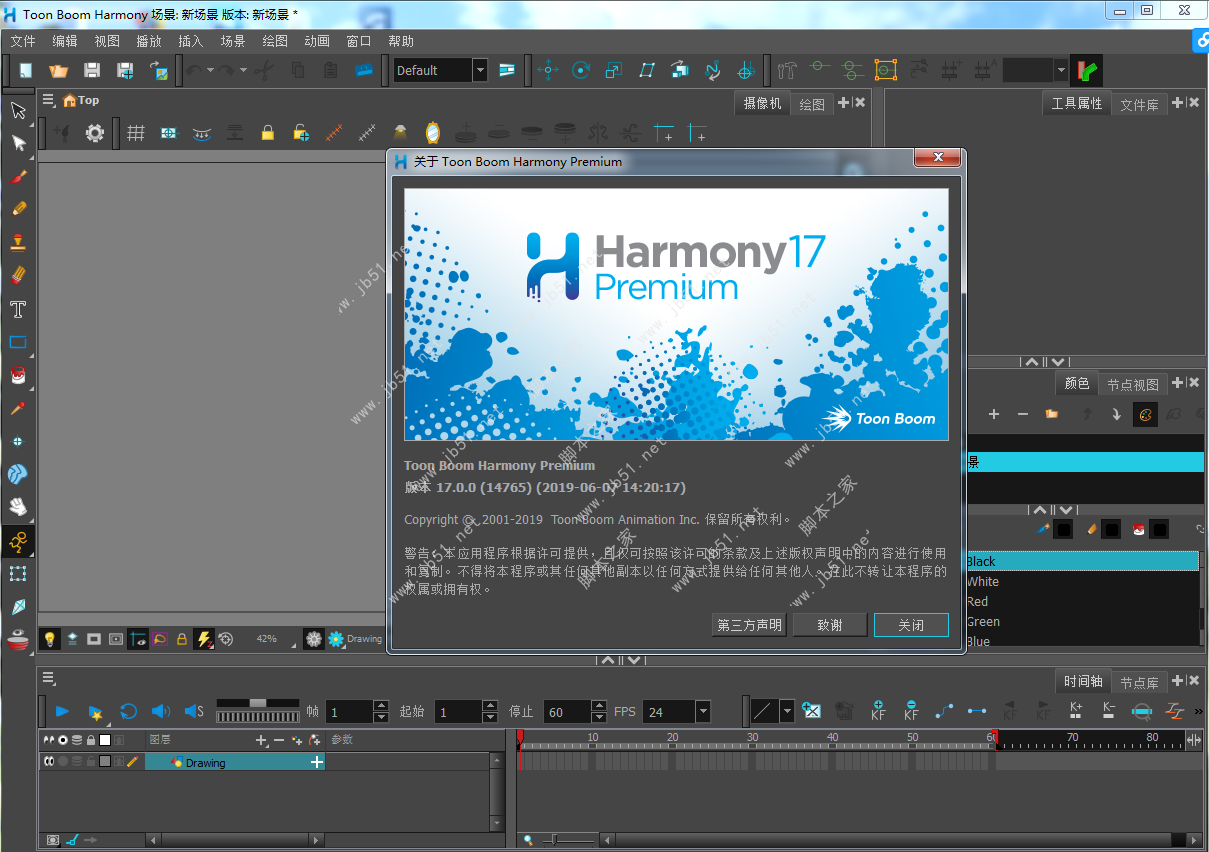Pick the Text tool
The image size is (1209, 852).
[x=18, y=309]
